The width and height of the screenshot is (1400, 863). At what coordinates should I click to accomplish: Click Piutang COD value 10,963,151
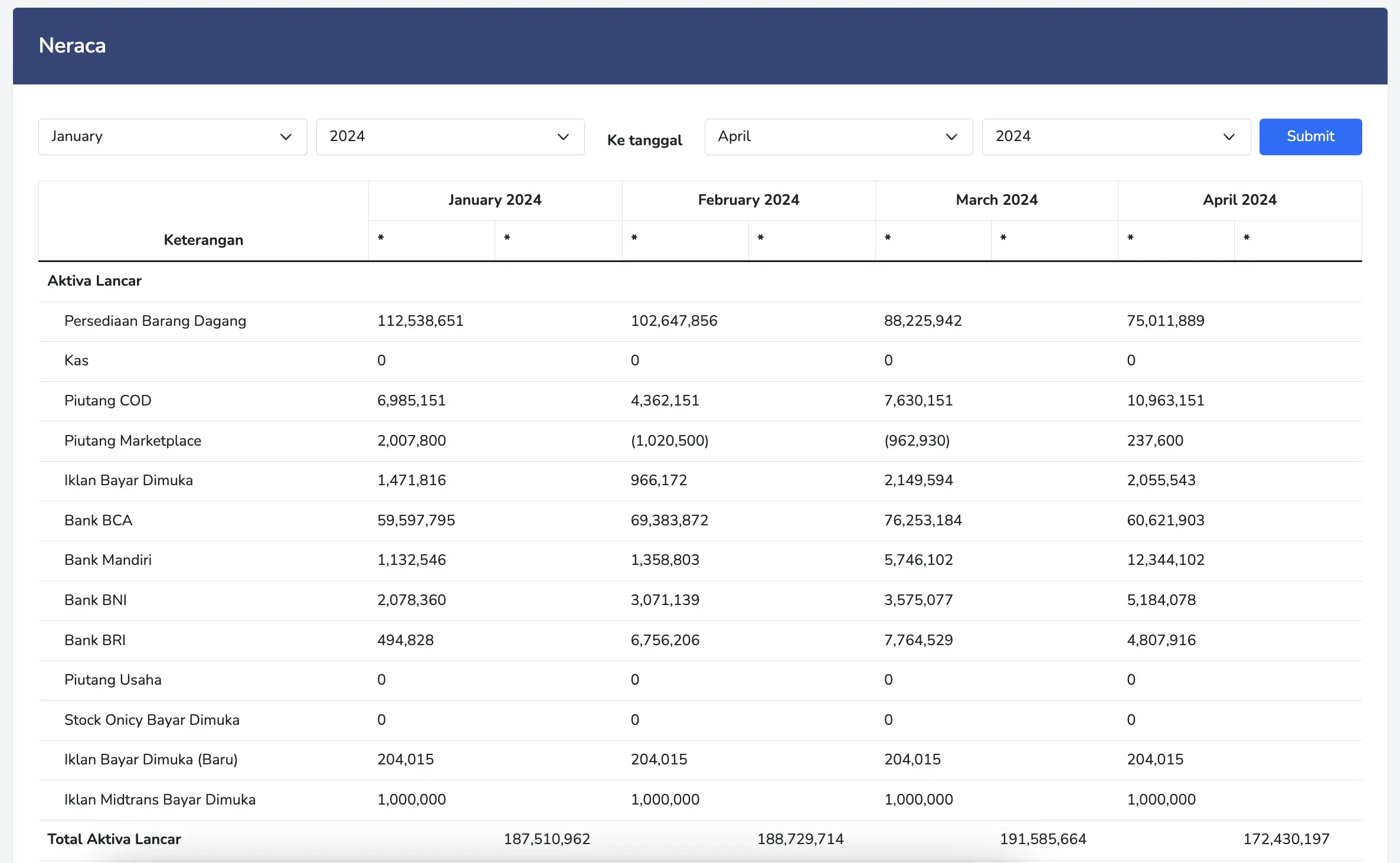tap(1166, 401)
